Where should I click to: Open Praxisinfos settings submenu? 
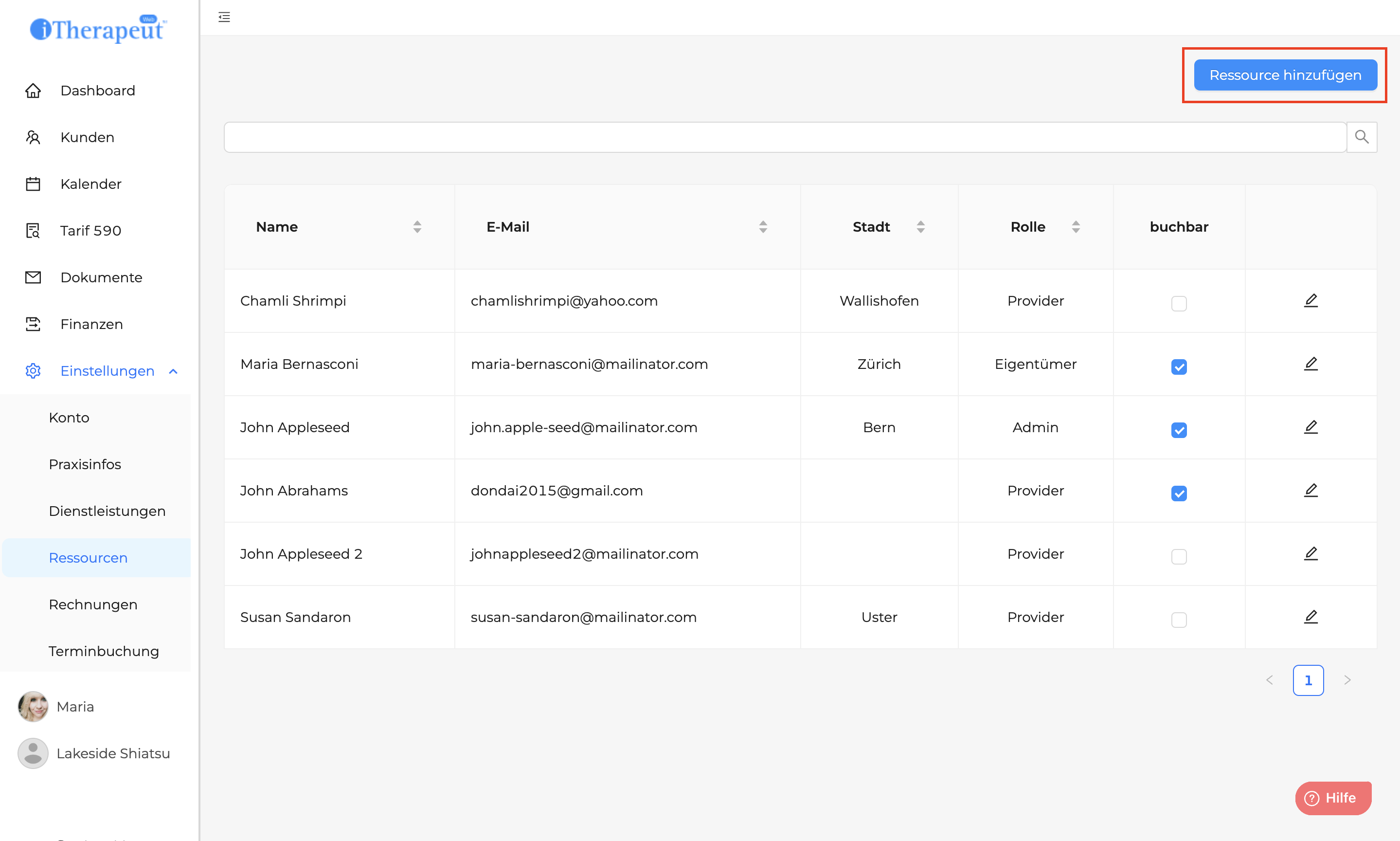(x=85, y=464)
